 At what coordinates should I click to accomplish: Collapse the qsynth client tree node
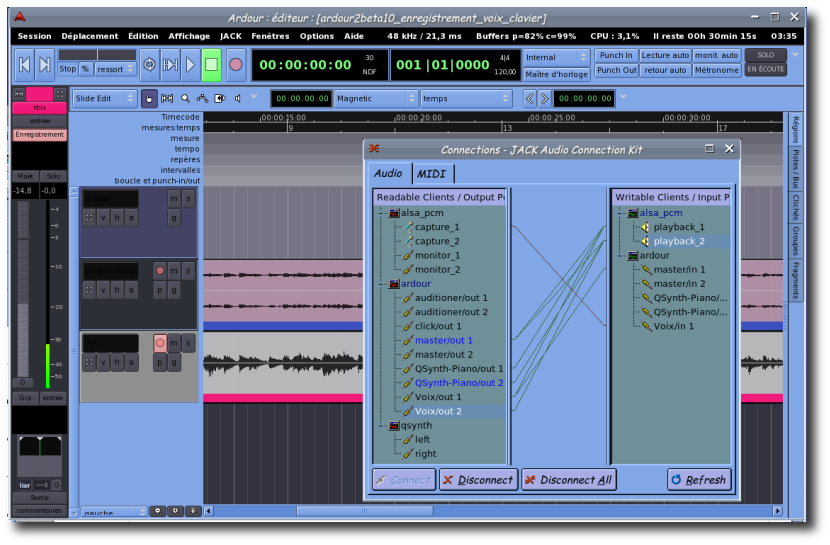tap(381, 425)
